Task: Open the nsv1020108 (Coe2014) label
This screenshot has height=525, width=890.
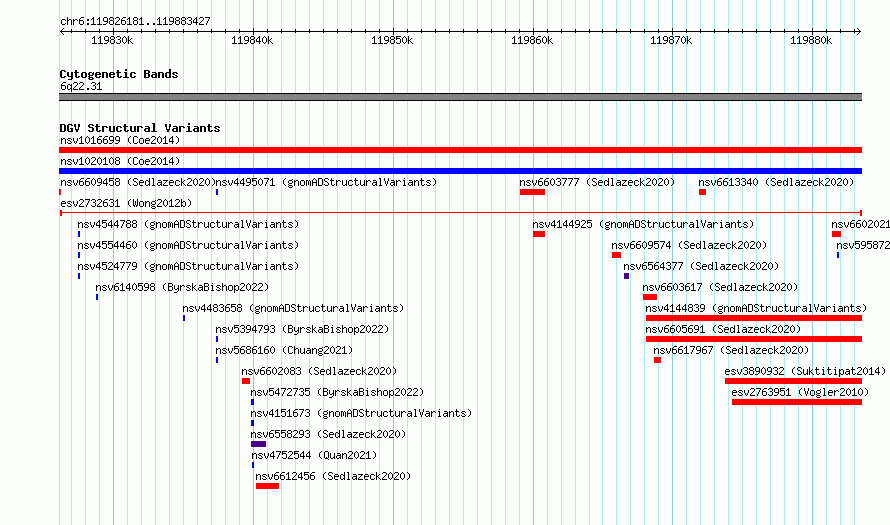Action: (x=120, y=161)
